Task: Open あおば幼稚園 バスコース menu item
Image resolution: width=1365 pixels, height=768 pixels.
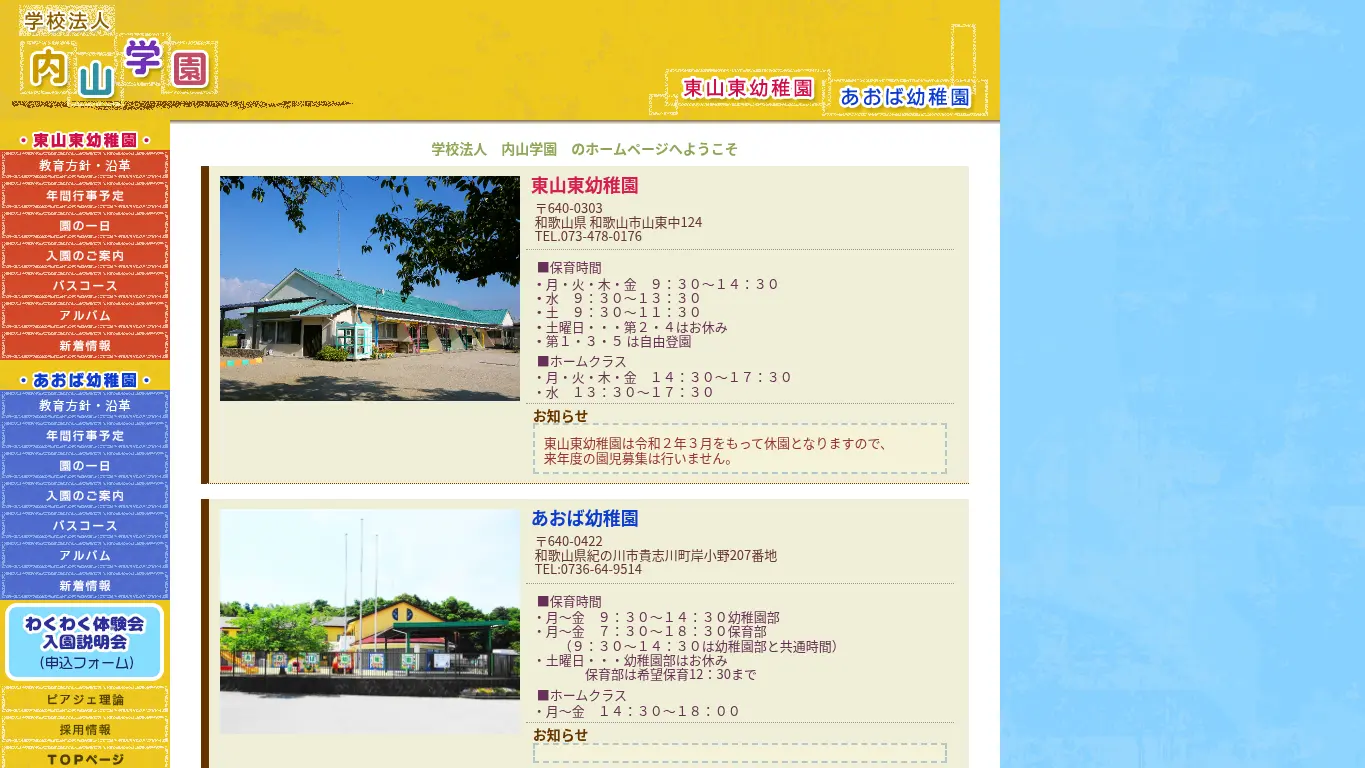Action: click(x=85, y=526)
